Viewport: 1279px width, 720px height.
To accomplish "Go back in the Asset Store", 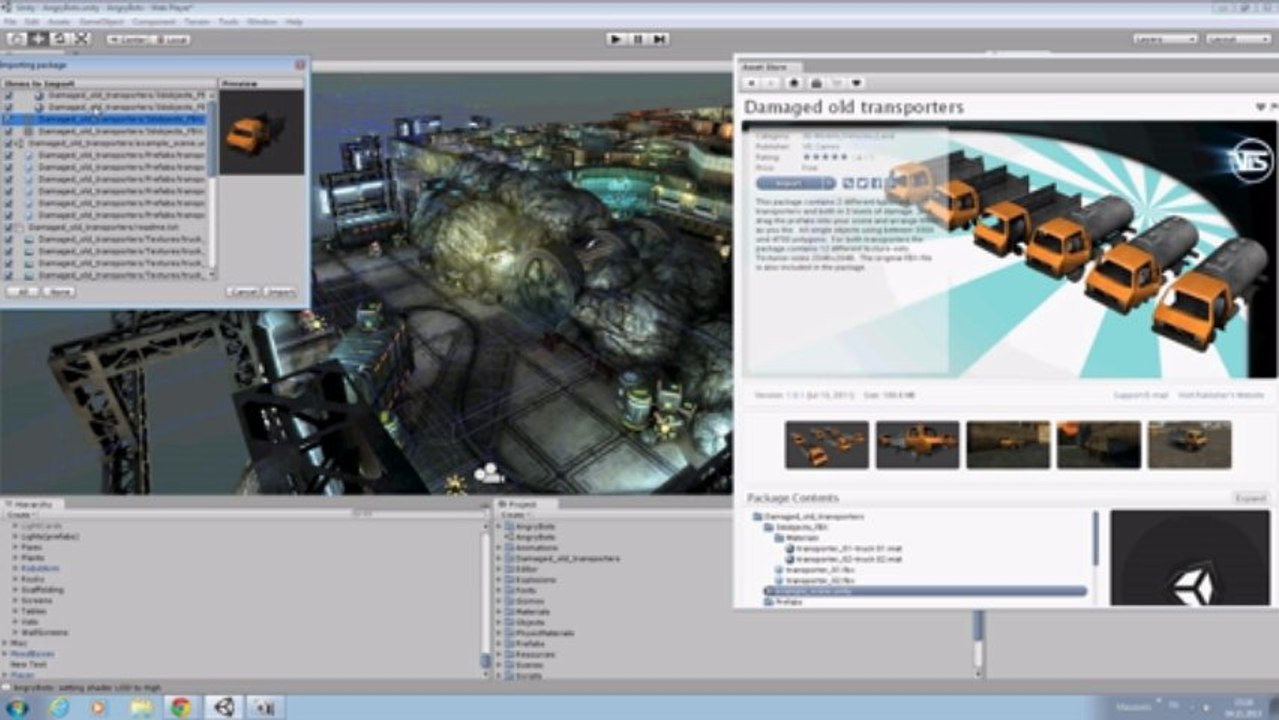I will (751, 83).
